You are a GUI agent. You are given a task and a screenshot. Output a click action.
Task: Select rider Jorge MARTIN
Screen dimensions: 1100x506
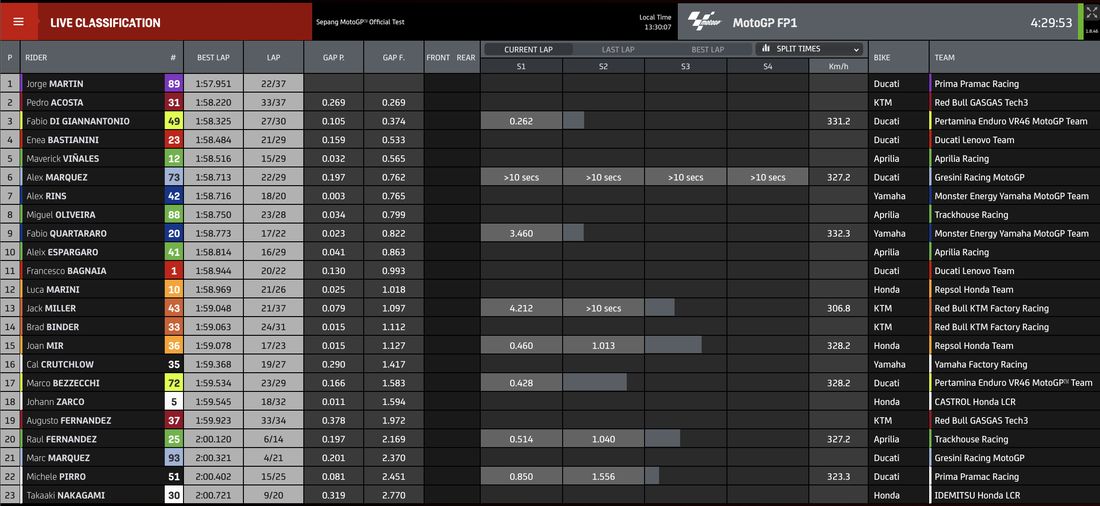(x=55, y=84)
